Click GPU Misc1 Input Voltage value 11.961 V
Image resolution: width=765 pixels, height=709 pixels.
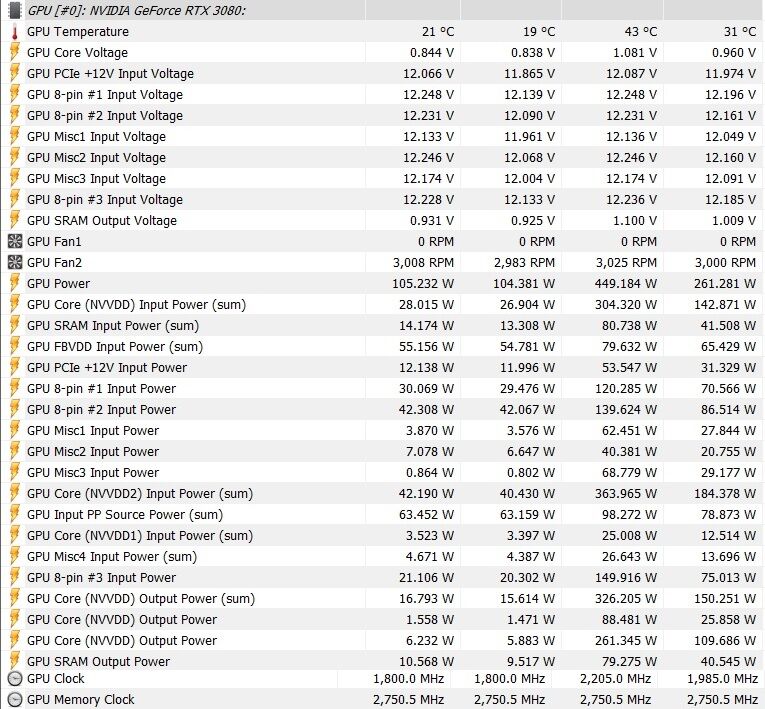(x=530, y=137)
